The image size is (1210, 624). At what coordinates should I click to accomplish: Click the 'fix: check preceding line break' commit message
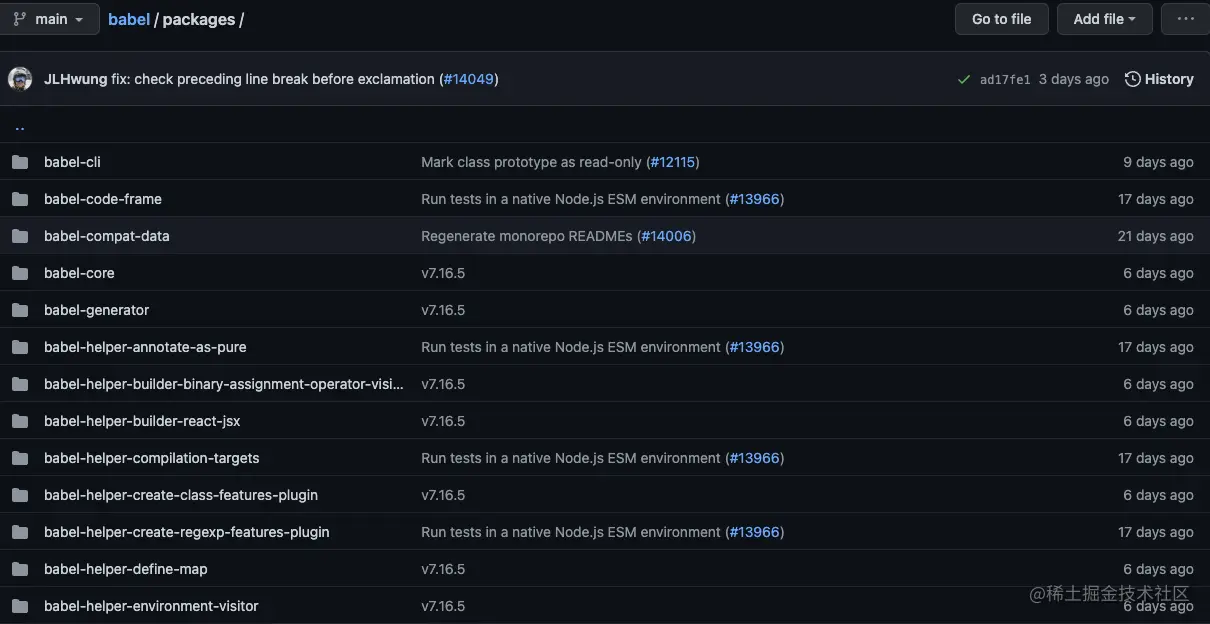pos(273,79)
